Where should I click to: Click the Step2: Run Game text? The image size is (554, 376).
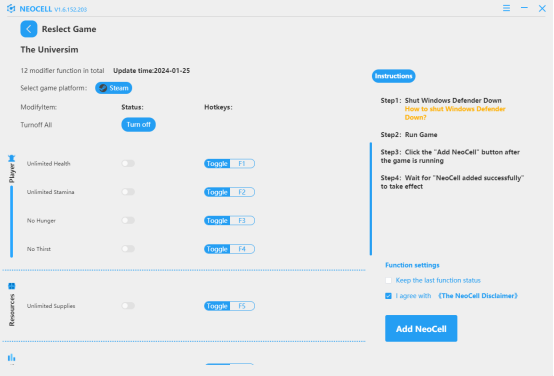409,135
